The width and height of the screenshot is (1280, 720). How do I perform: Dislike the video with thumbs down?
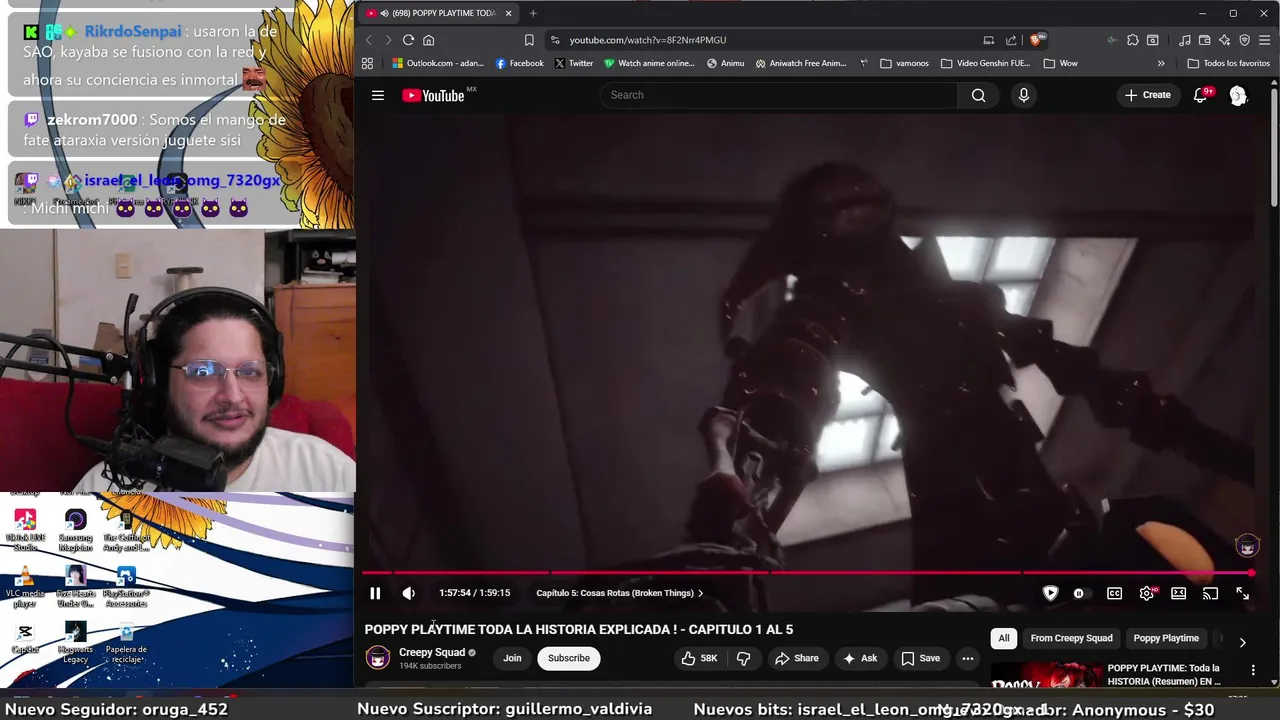[x=743, y=658]
